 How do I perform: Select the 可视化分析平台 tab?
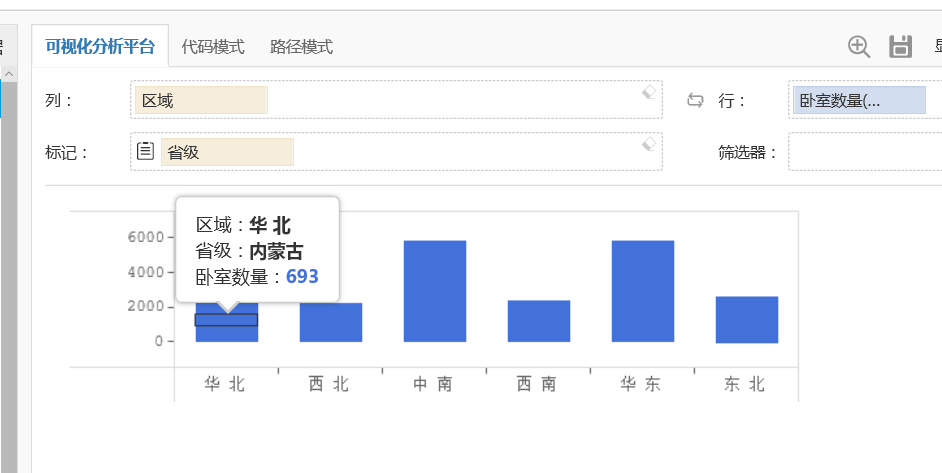(100, 47)
